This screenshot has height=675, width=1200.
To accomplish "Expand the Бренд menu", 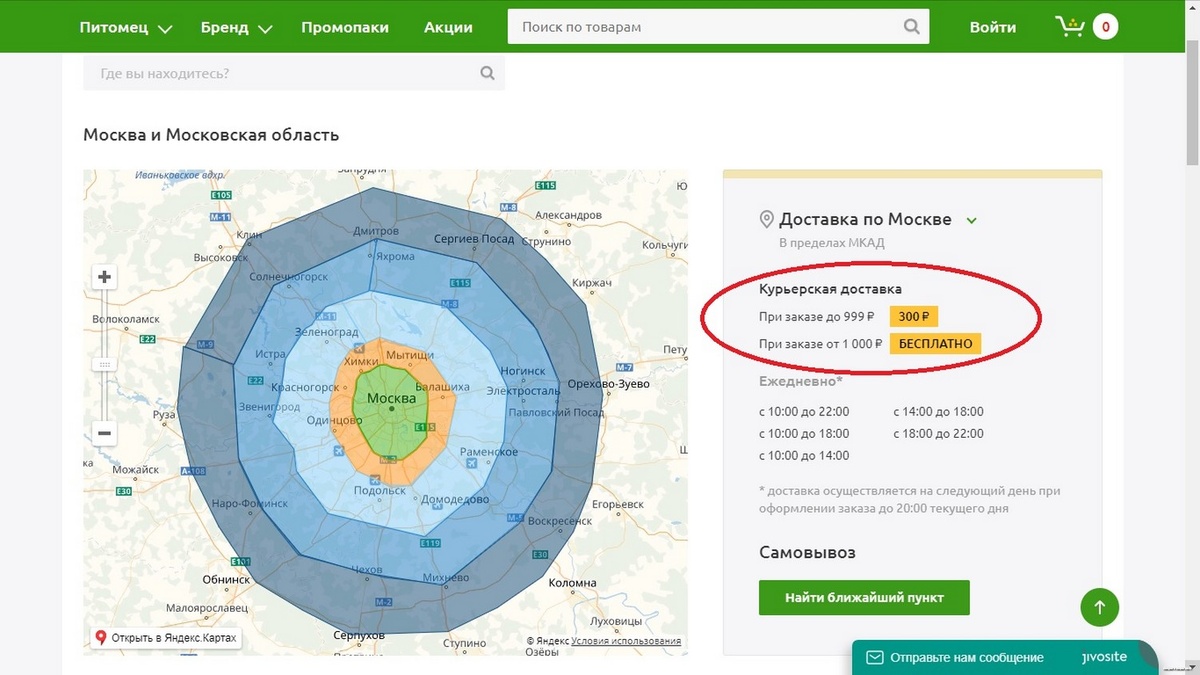I will [236, 27].
